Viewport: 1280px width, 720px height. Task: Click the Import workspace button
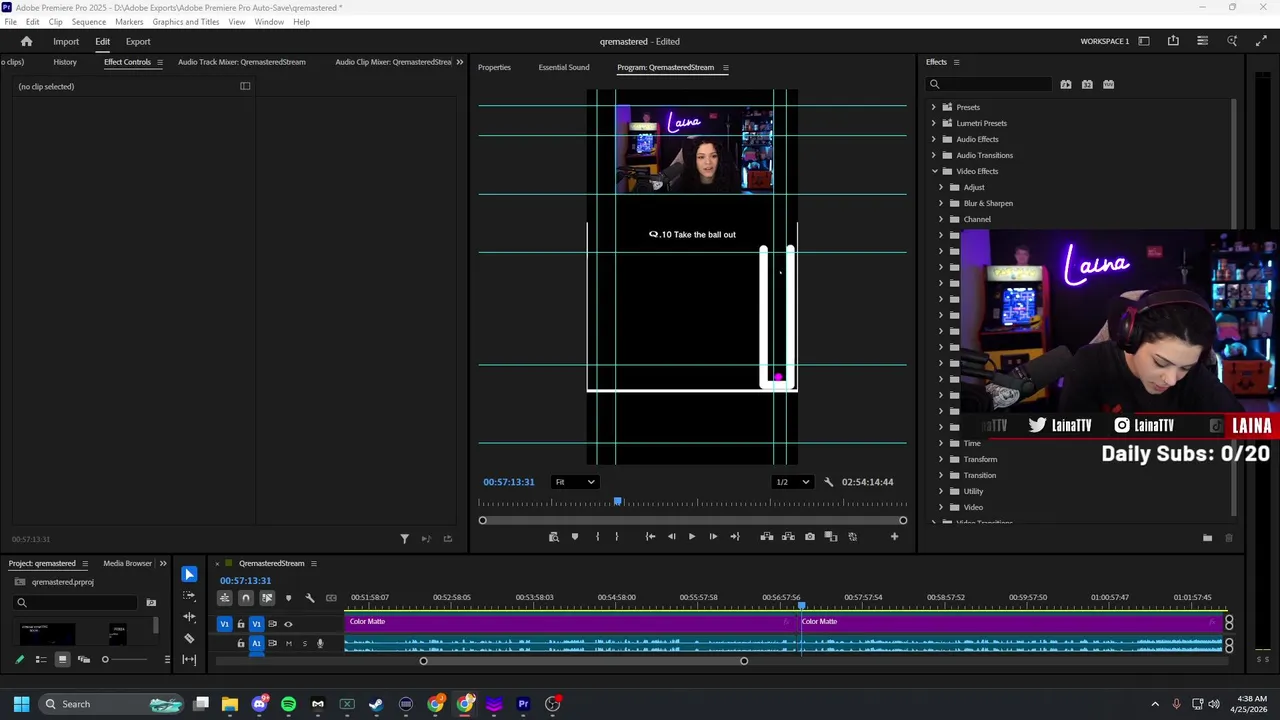click(x=66, y=41)
